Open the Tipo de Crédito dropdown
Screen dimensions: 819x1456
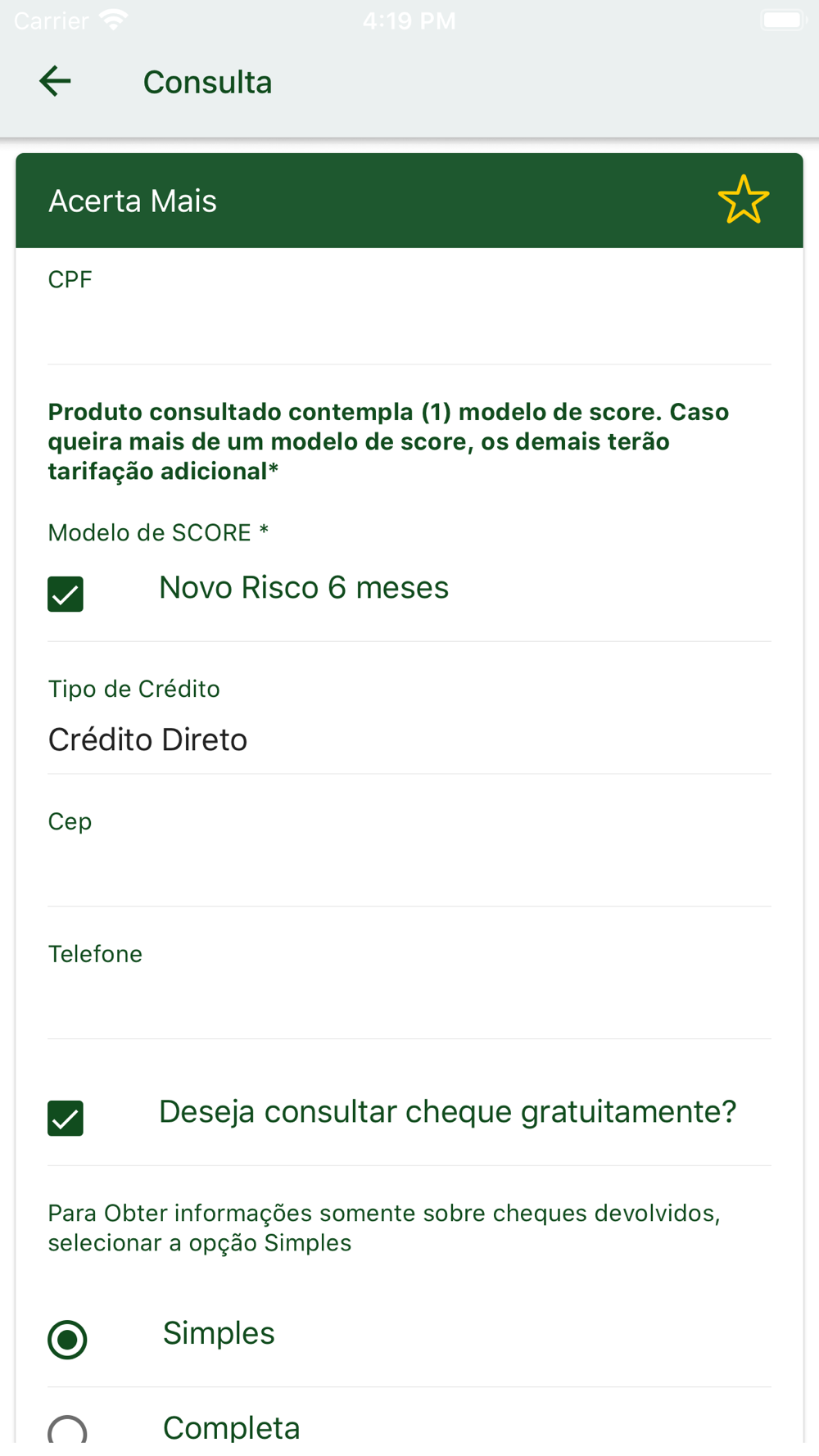(x=409, y=721)
